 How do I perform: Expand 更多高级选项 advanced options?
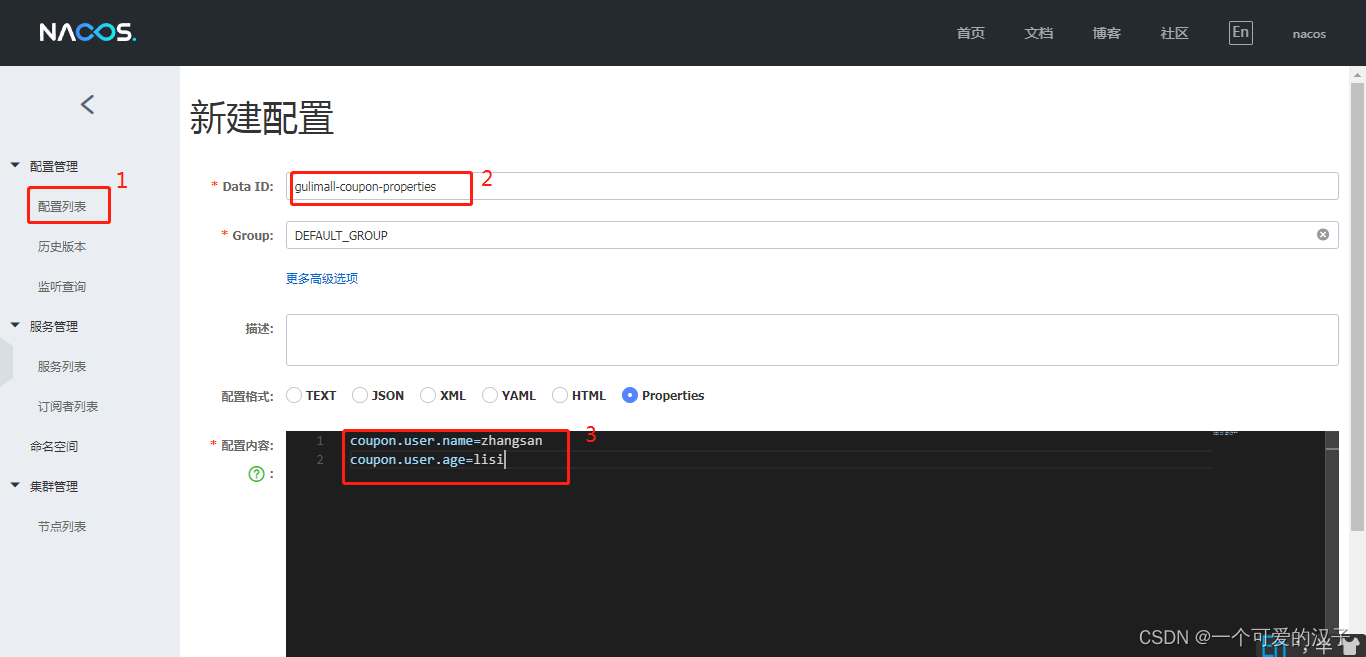click(x=322, y=279)
